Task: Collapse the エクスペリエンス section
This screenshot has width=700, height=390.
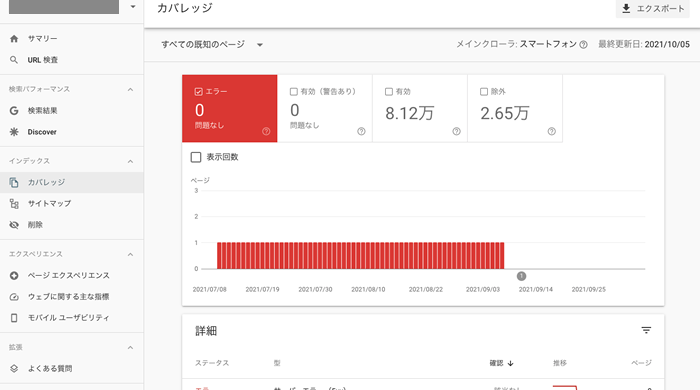Action: pyautogui.click(x=130, y=254)
